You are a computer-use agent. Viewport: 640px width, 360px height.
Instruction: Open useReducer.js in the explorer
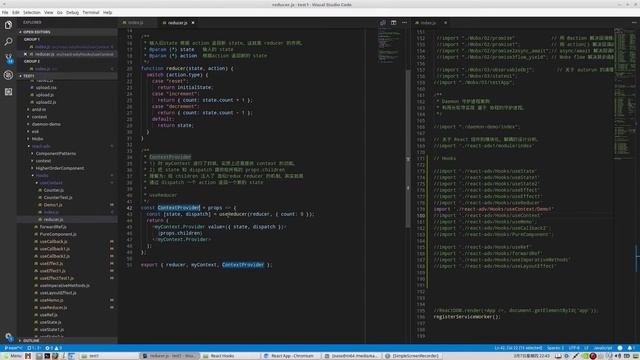pyautogui.click(x=53, y=307)
